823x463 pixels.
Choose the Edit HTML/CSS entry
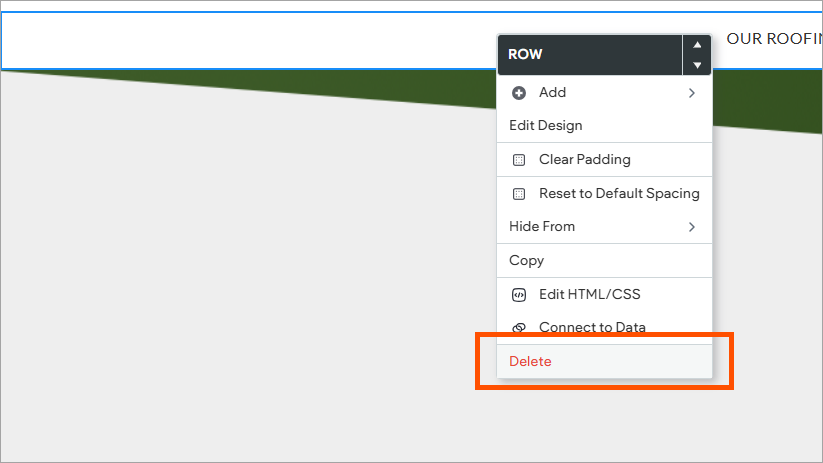click(590, 295)
